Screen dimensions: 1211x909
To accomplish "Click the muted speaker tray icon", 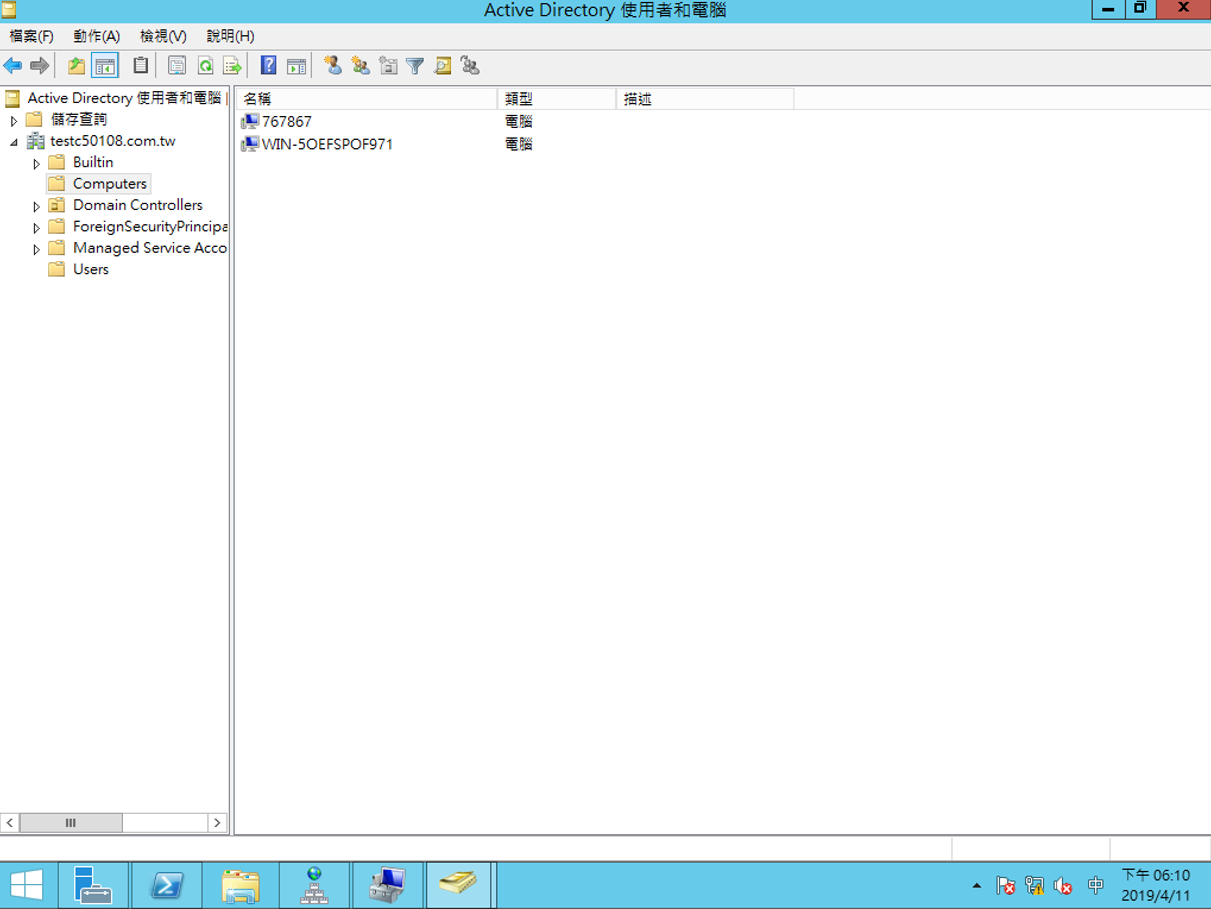I will pyautogui.click(x=1064, y=886).
